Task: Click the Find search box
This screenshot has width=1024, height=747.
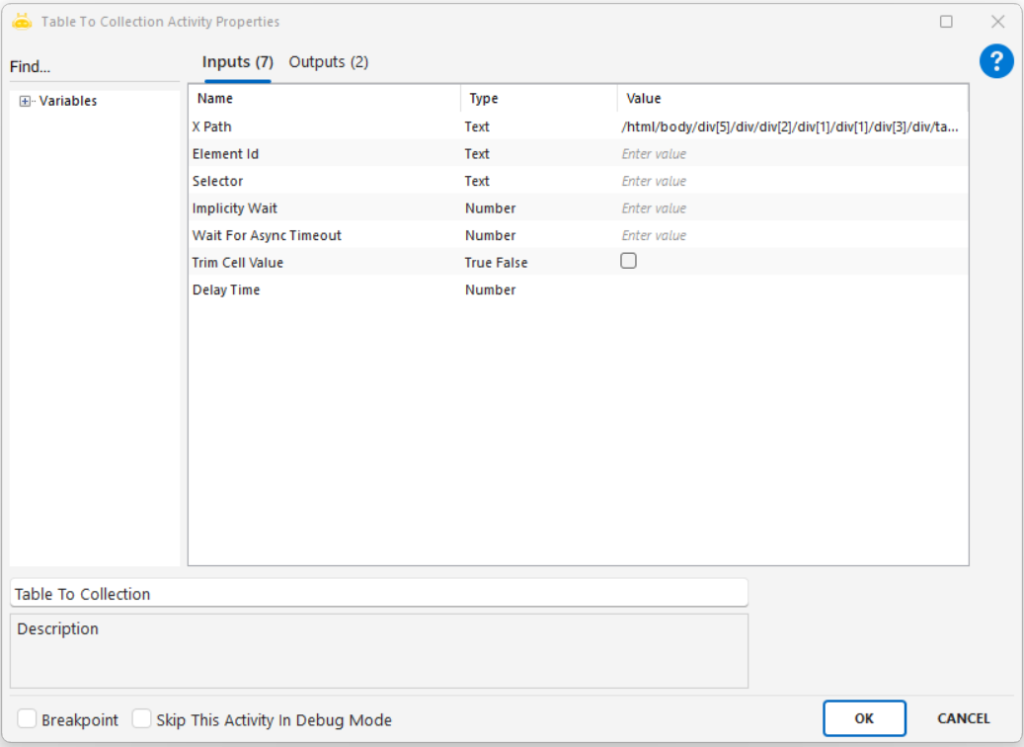Action: [x=94, y=67]
